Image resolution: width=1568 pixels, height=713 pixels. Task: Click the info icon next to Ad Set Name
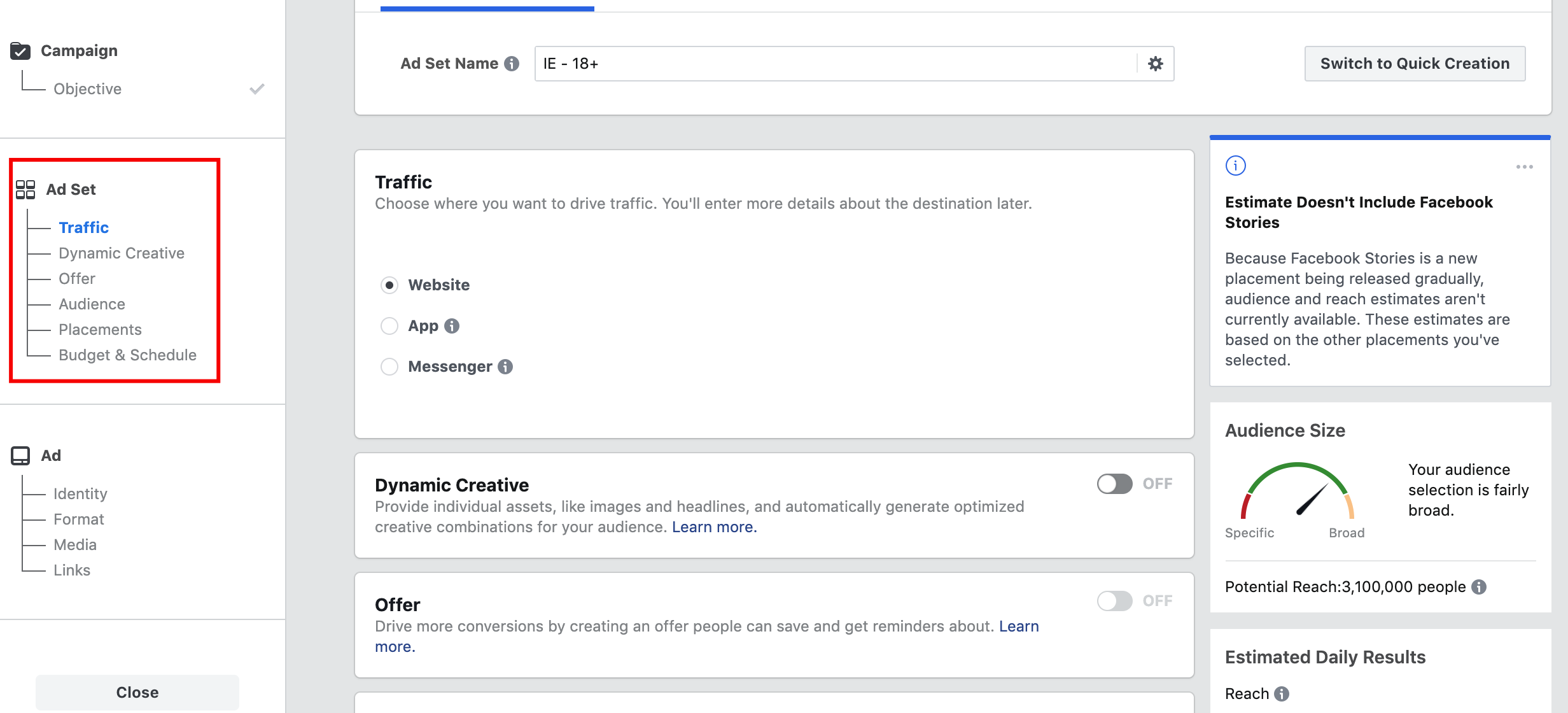(511, 63)
